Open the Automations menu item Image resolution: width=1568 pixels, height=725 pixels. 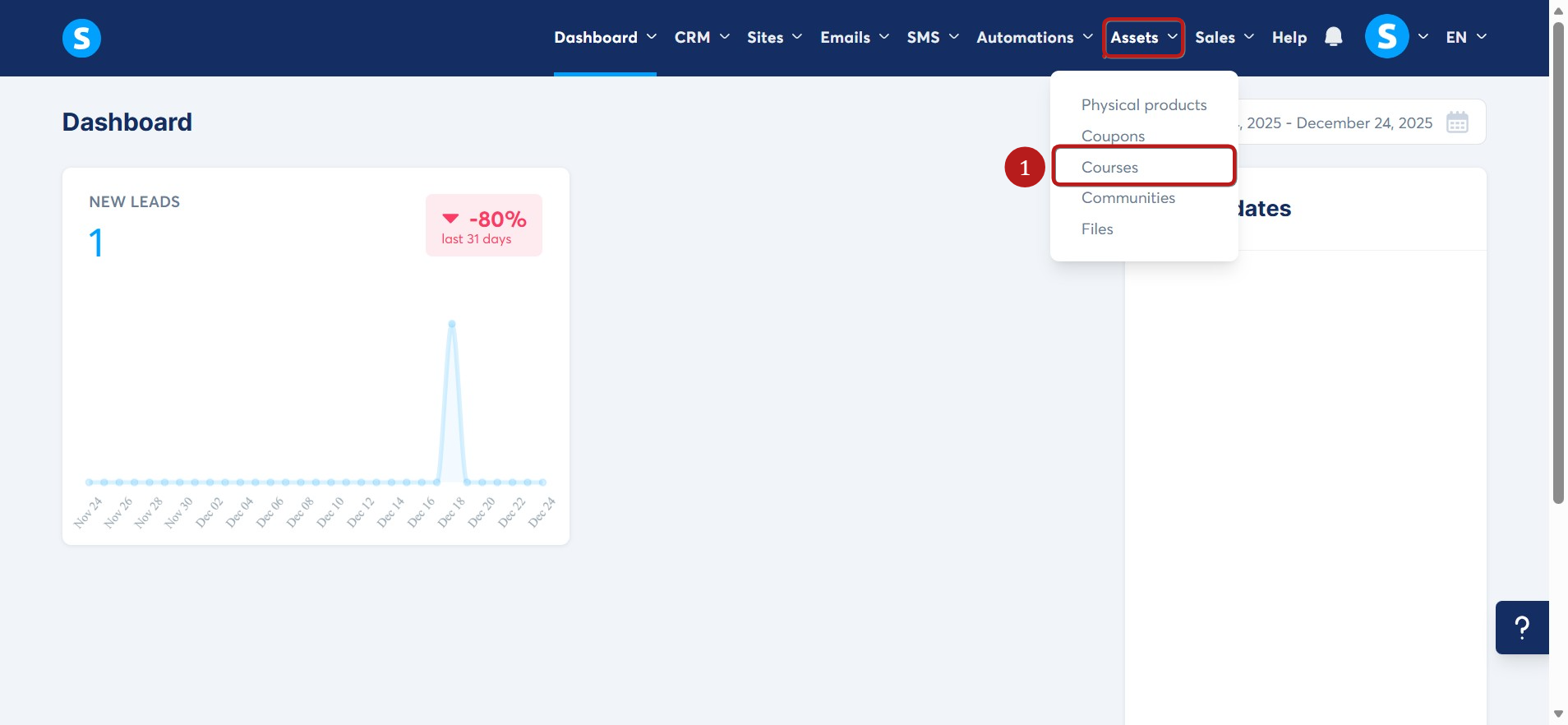(x=1025, y=38)
